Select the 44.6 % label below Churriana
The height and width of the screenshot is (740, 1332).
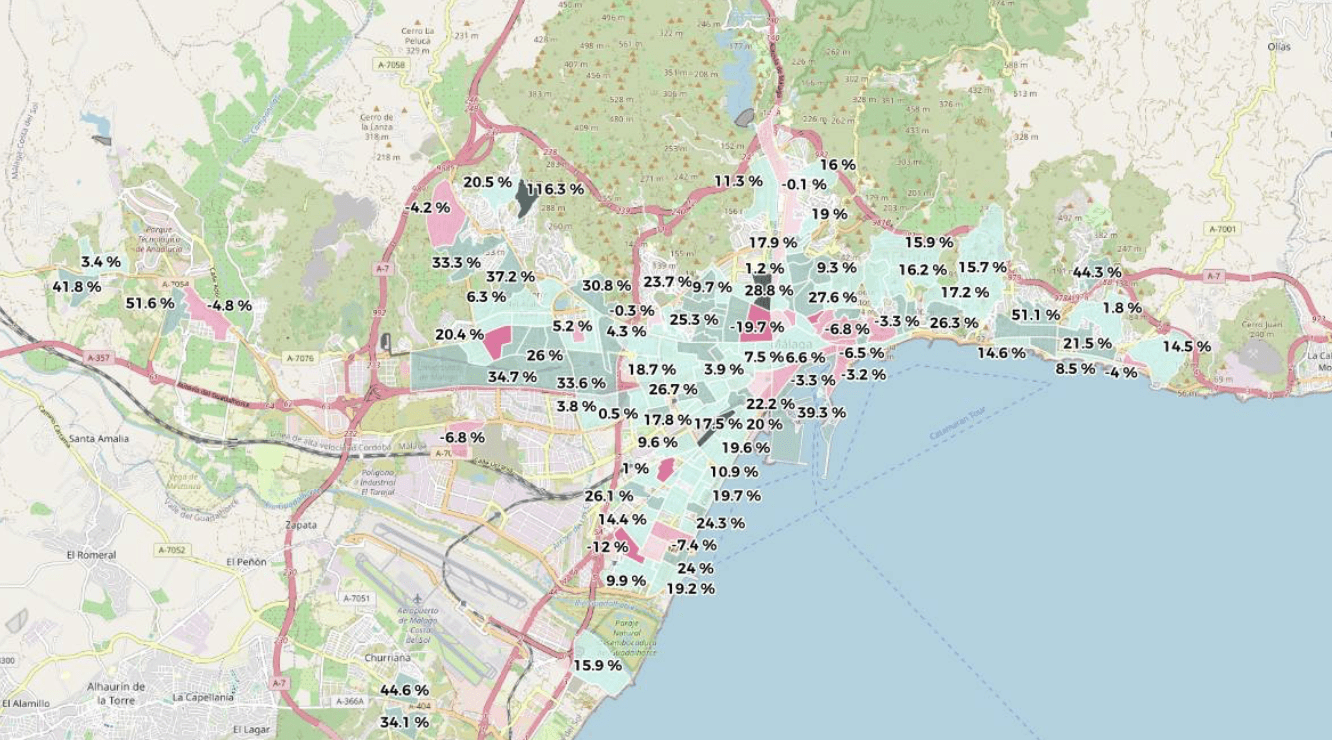[404, 690]
